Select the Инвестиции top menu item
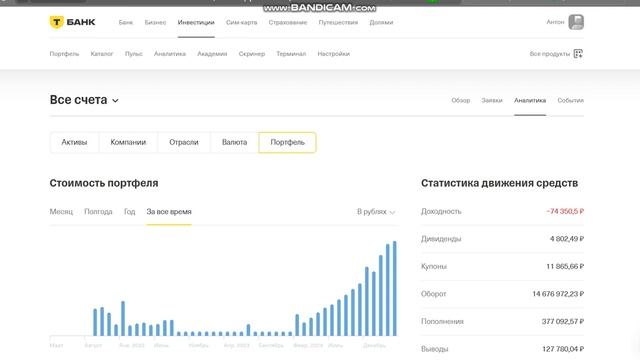This screenshot has width=640, height=360. (x=196, y=22)
